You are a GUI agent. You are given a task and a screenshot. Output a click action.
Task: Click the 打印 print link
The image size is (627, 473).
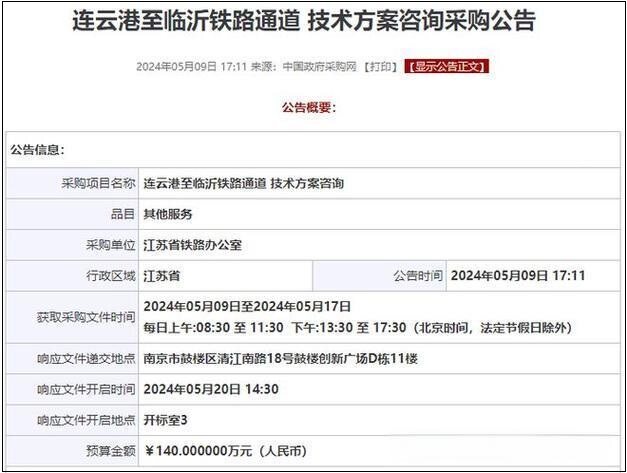pos(380,67)
